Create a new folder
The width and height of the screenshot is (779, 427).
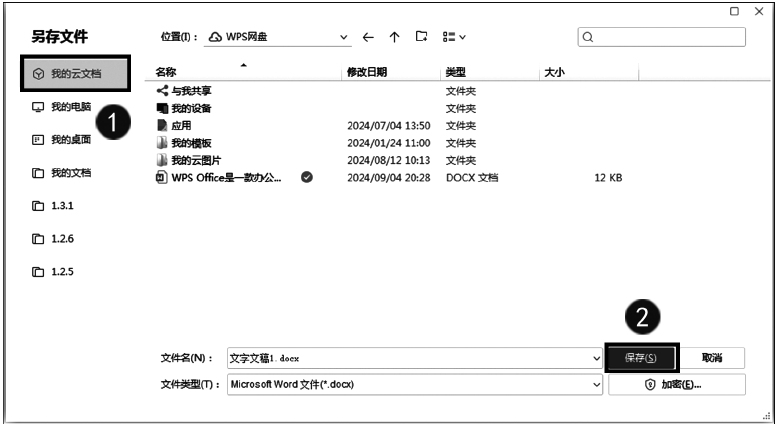[422, 38]
